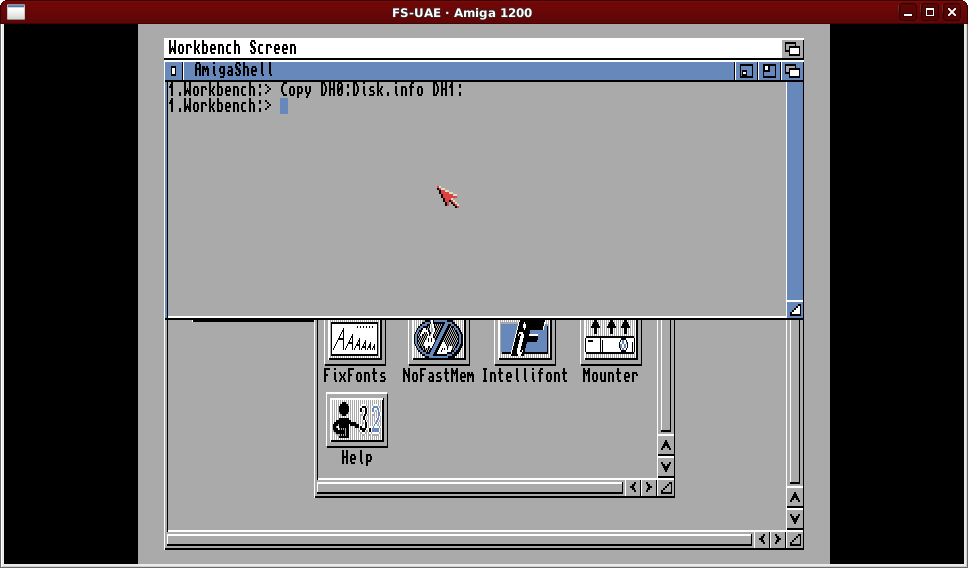Select the NoFastMem icon

click(x=438, y=341)
